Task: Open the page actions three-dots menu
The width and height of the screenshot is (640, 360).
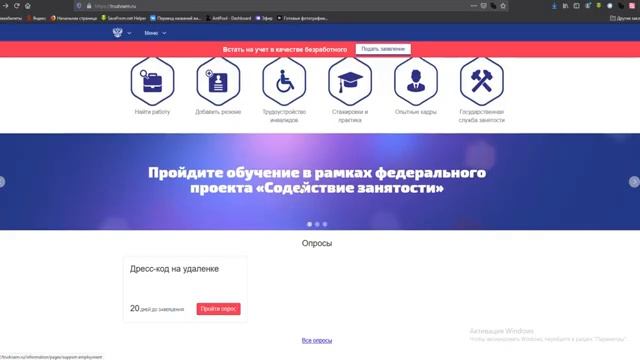Action: pos(473,6)
